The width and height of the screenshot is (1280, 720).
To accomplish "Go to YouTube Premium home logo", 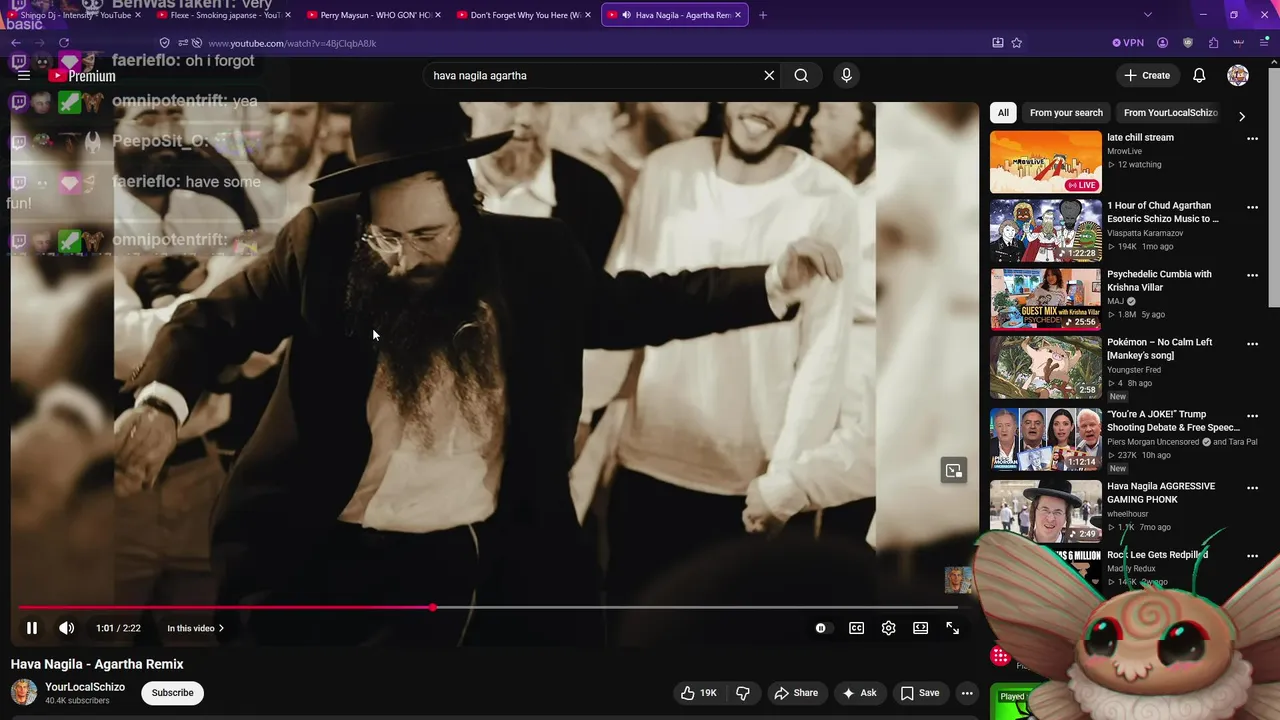I will [x=82, y=76].
